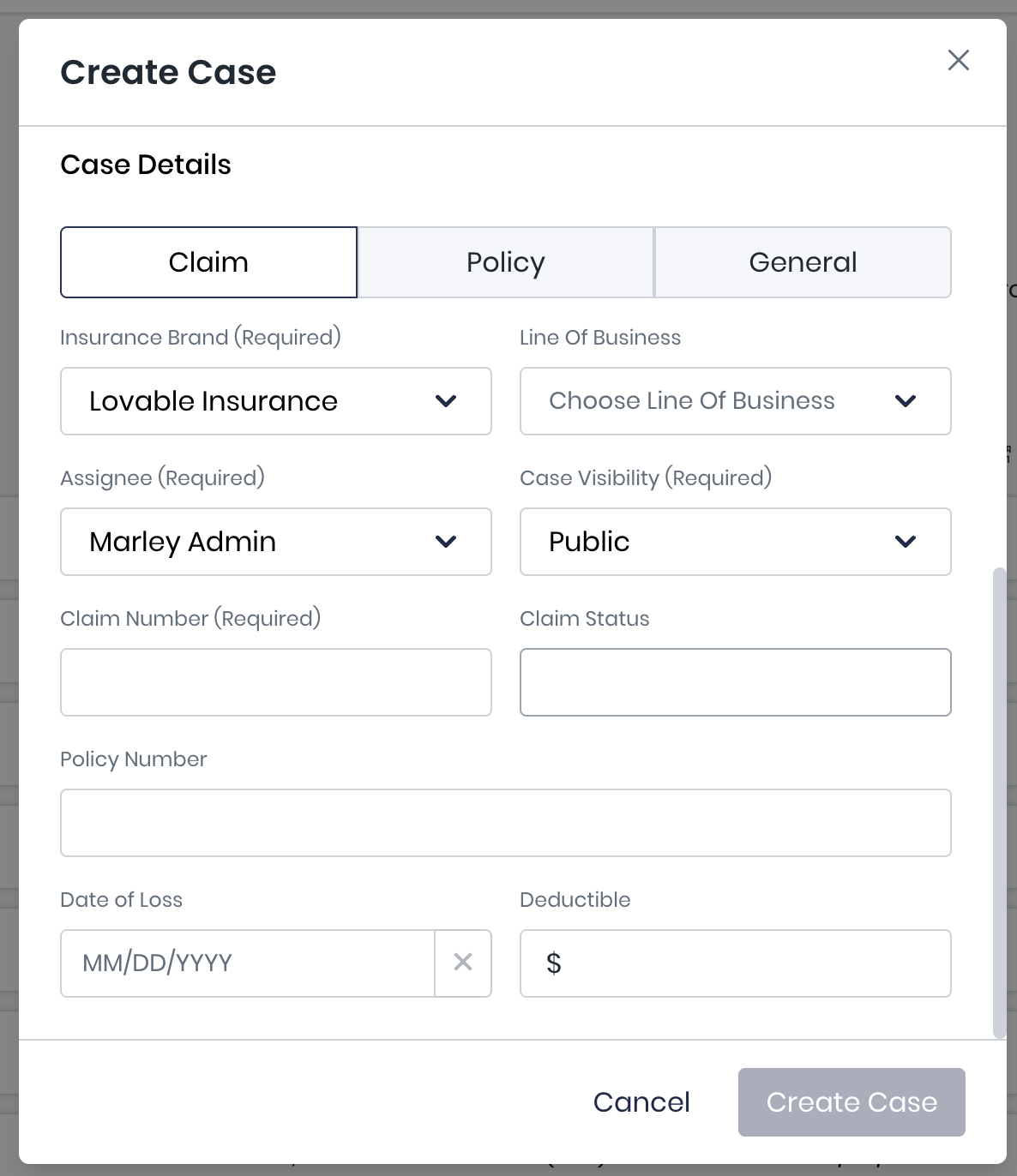Close the Create Case dialog
Screen dimensions: 1017x1176
pos(958,60)
